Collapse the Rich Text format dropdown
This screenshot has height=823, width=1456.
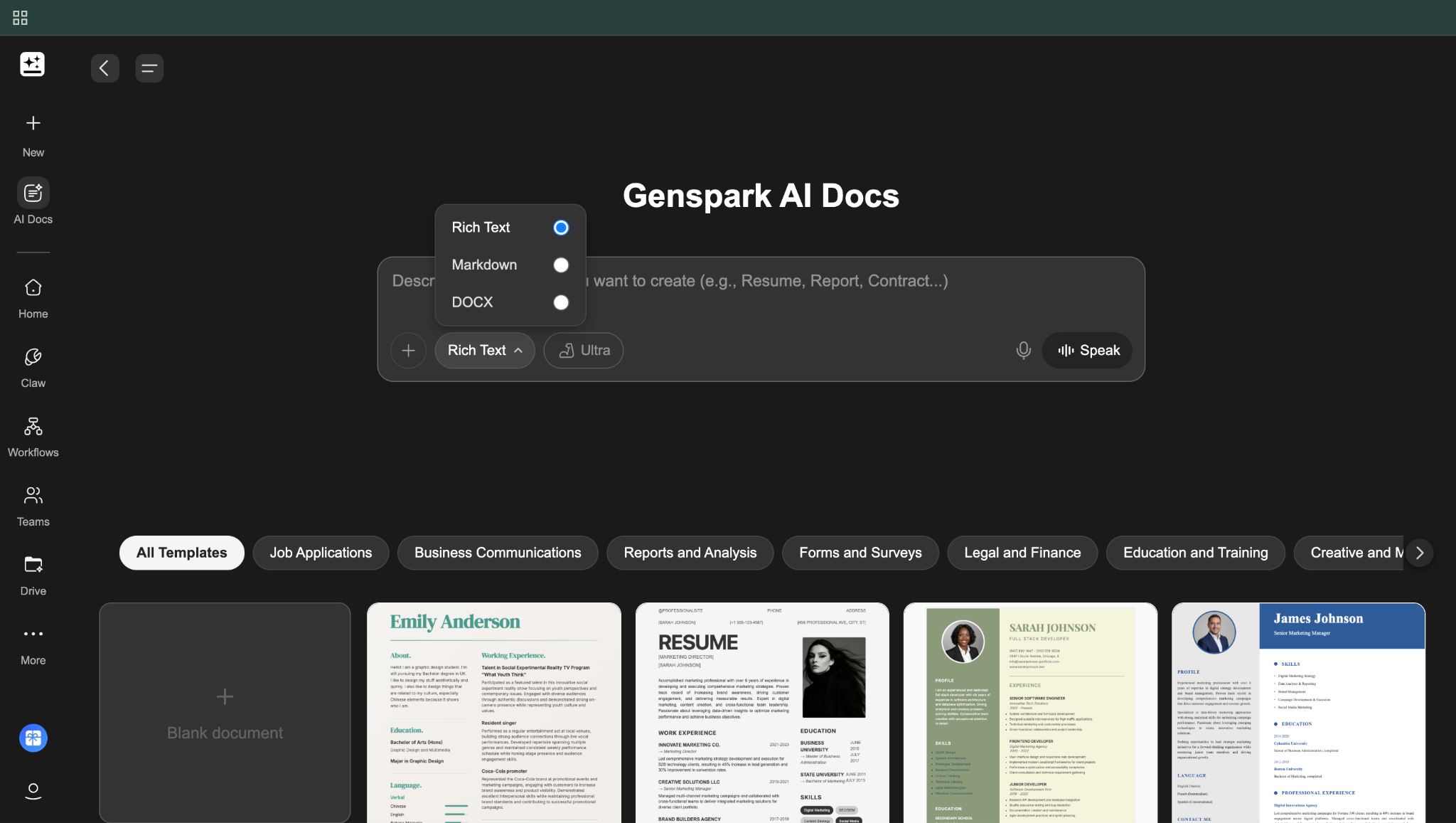(x=485, y=351)
